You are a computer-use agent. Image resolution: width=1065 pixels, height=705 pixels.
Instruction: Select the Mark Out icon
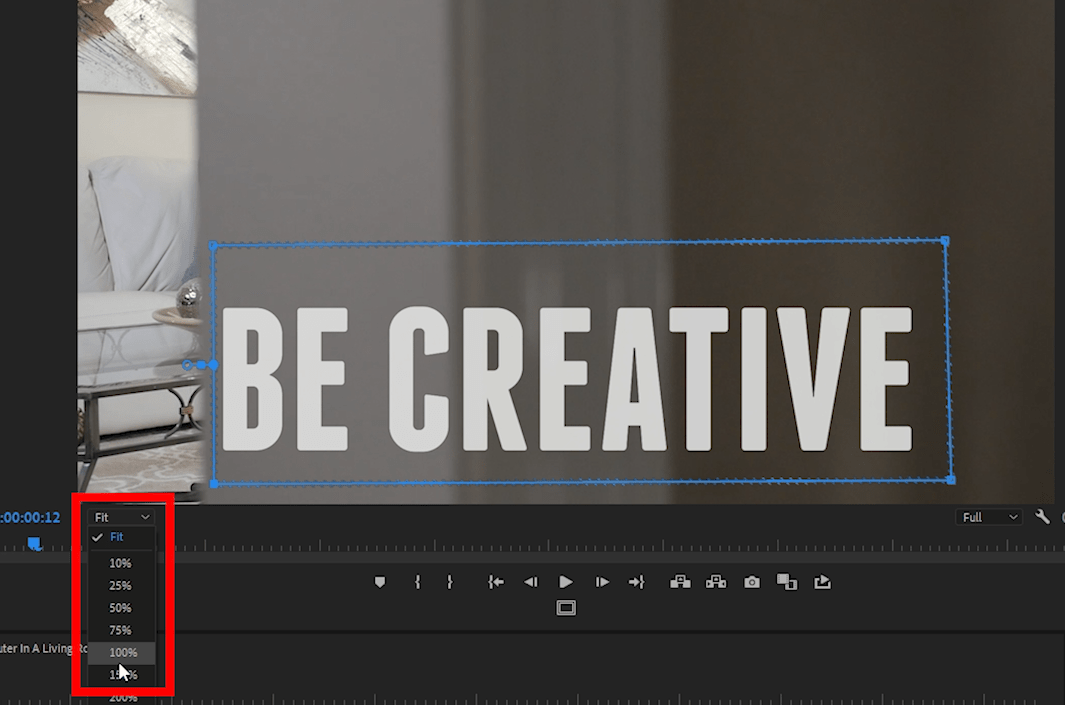451,581
